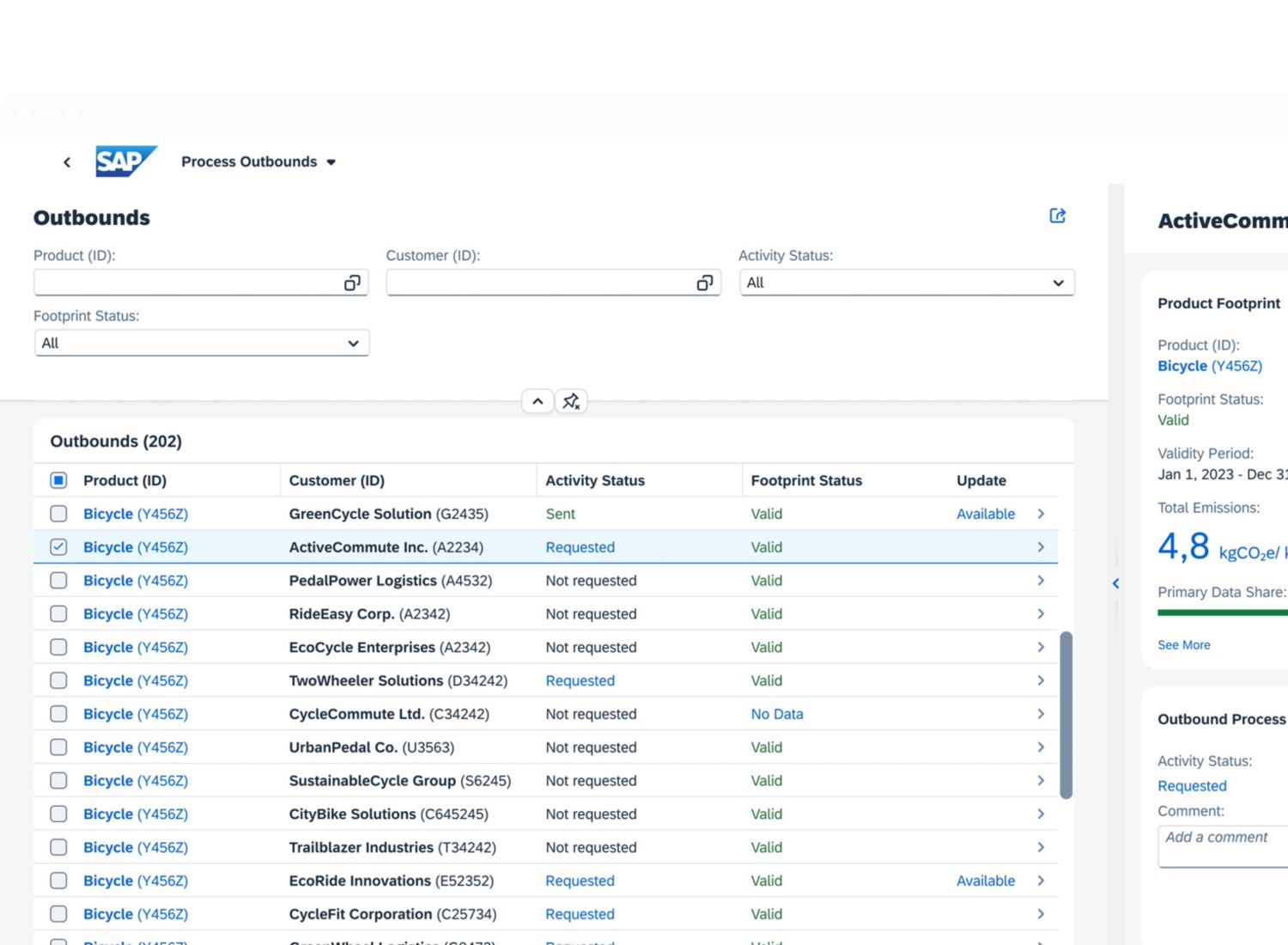Click the See More link

[x=1183, y=645]
